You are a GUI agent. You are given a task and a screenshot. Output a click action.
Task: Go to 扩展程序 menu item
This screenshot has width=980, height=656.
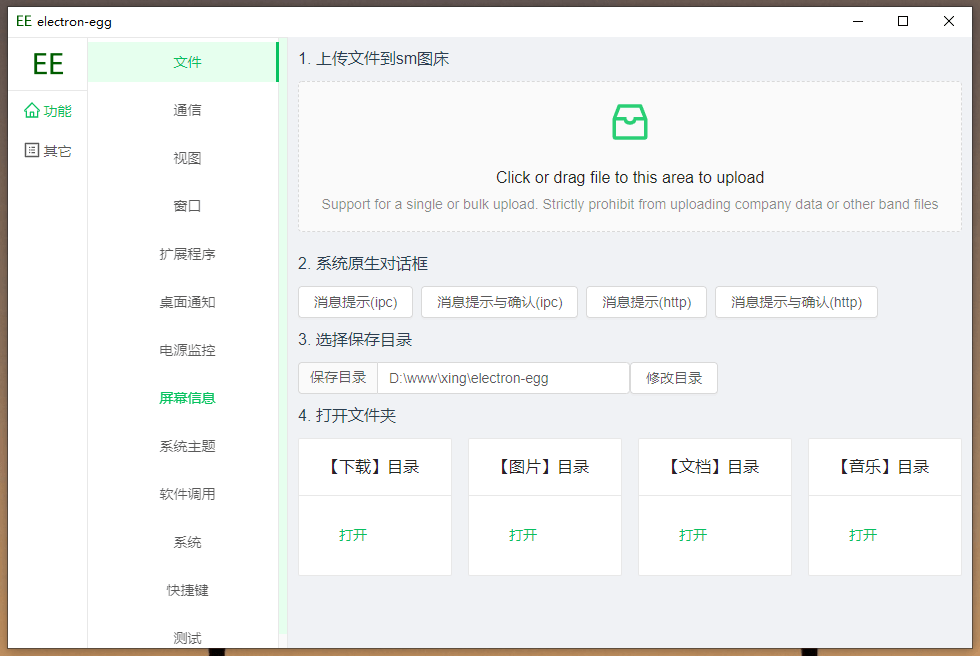187,254
